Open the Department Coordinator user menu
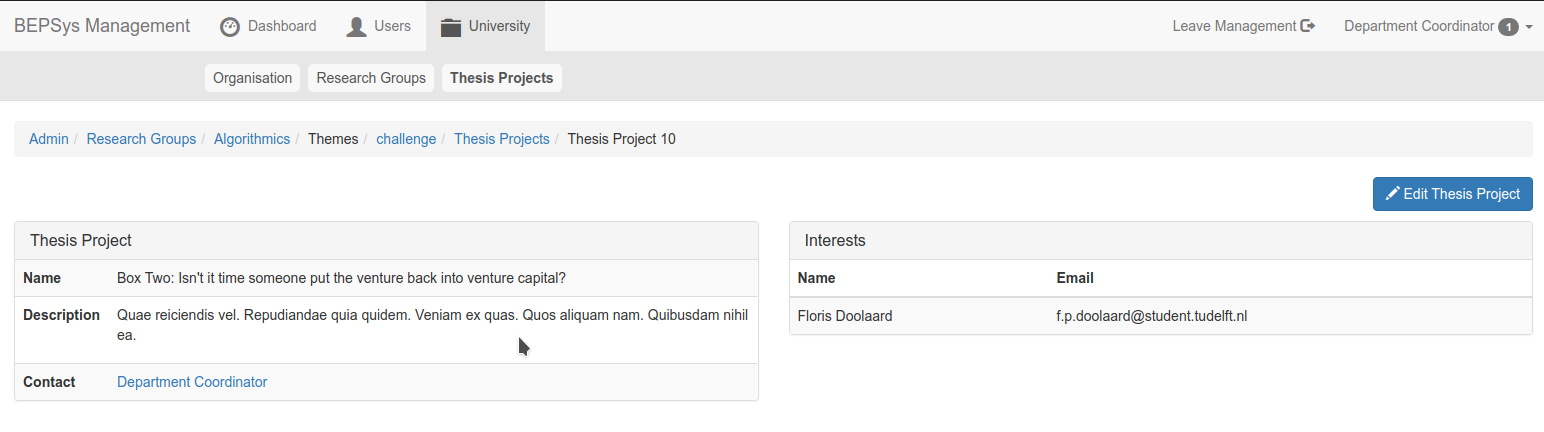The height and width of the screenshot is (432, 1544). pos(1438,26)
